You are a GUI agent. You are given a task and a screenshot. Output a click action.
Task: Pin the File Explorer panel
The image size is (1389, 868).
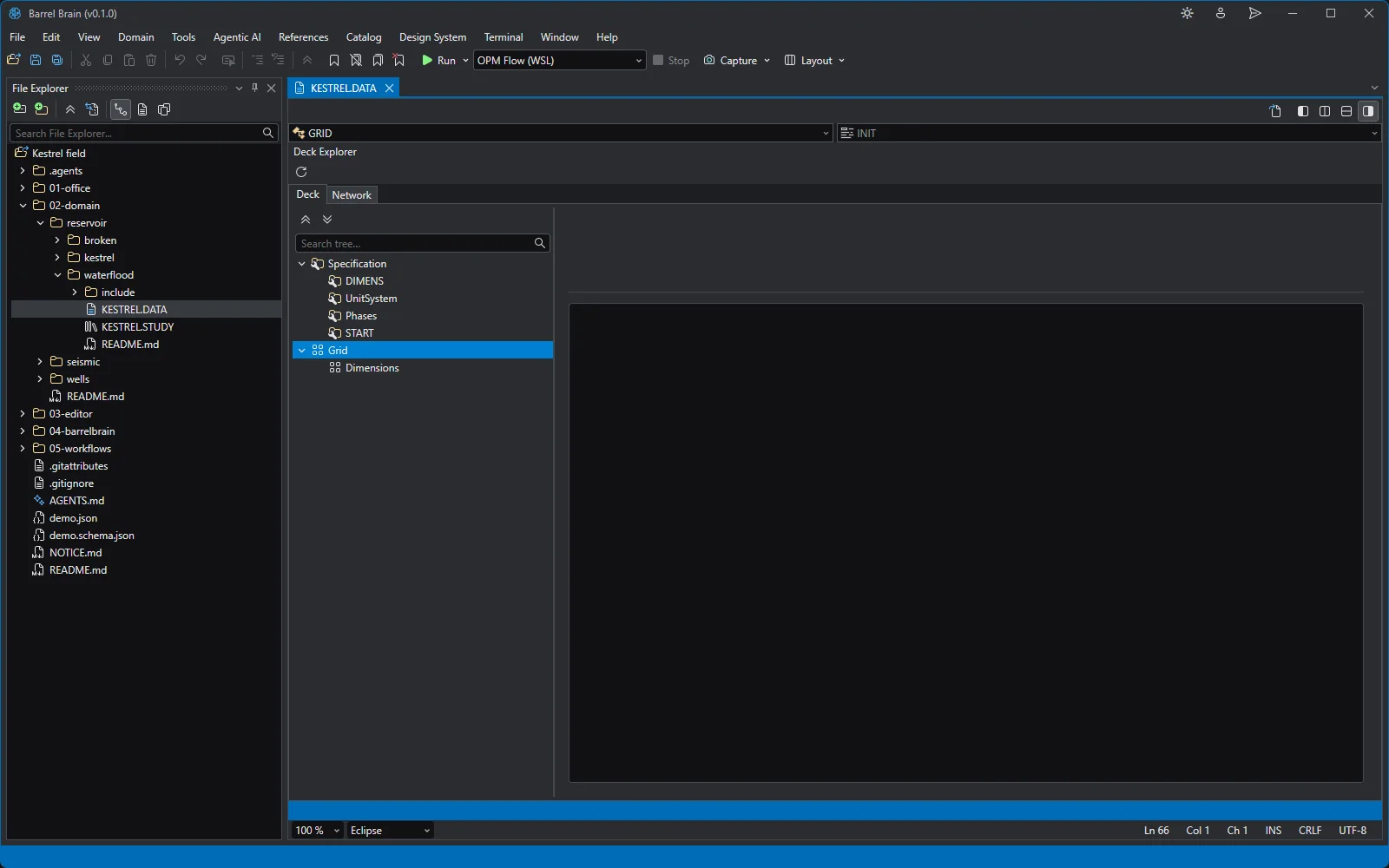(x=254, y=88)
